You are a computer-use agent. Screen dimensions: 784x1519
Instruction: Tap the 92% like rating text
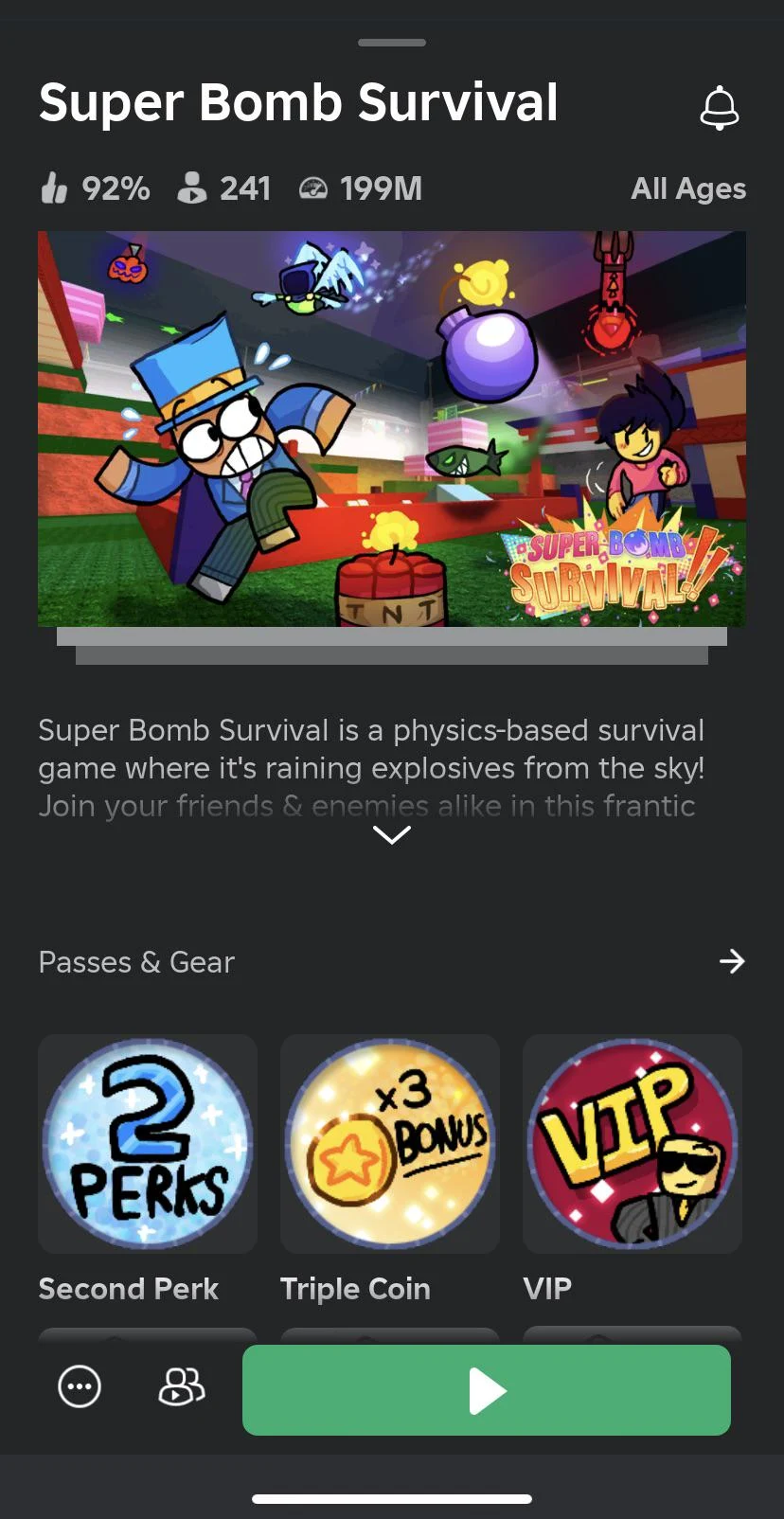click(x=116, y=188)
